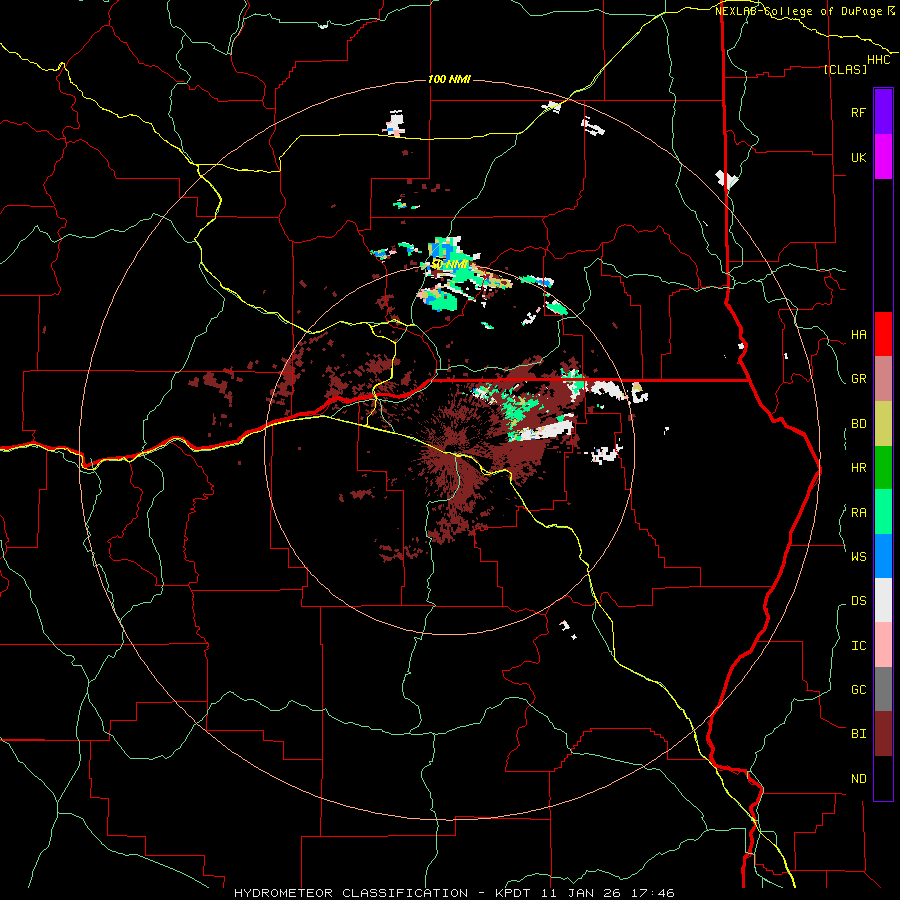
Task: Click the ND black legend segment
Action: (883, 778)
